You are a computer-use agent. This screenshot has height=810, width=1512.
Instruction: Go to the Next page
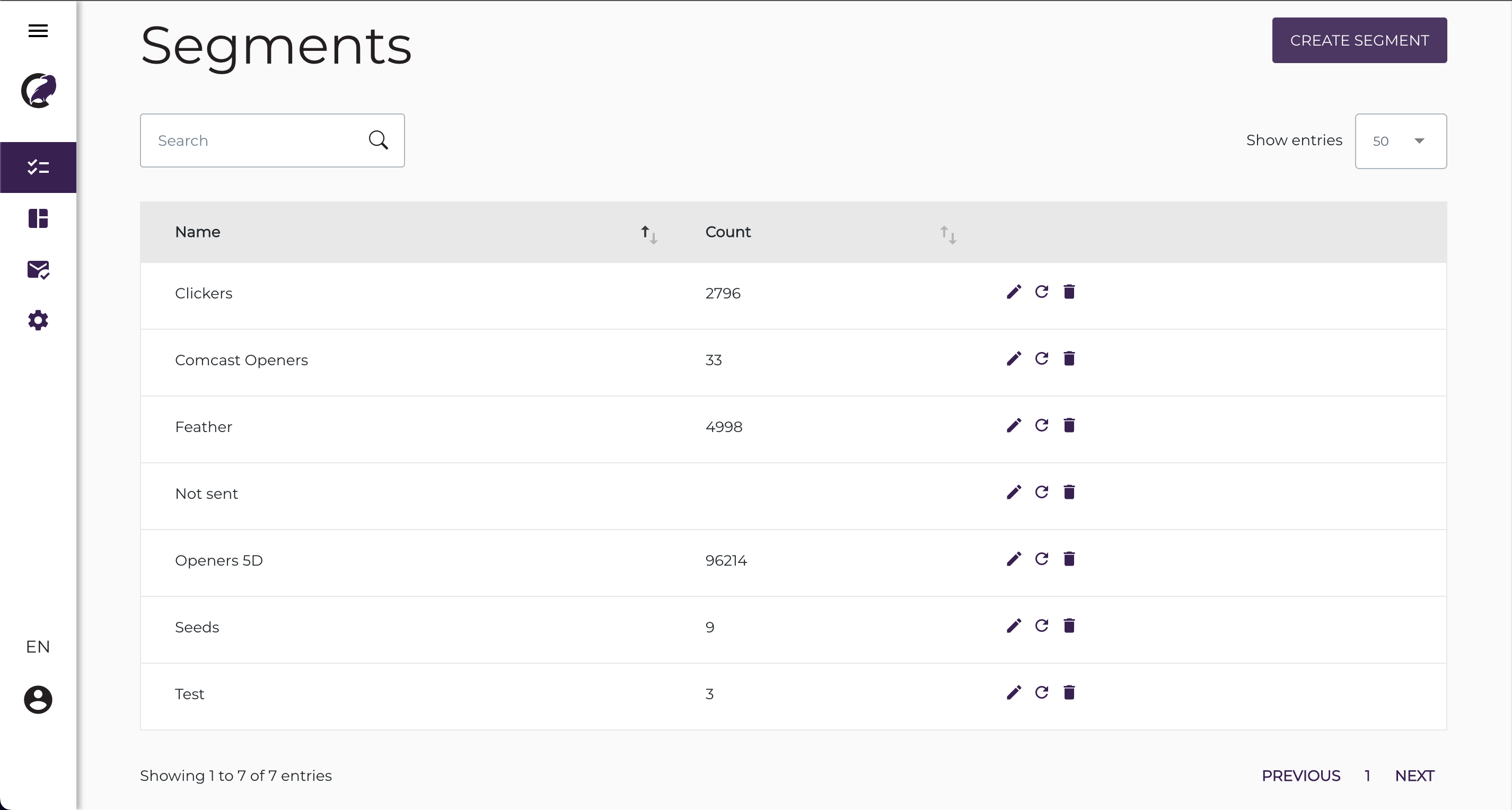click(x=1414, y=776)
